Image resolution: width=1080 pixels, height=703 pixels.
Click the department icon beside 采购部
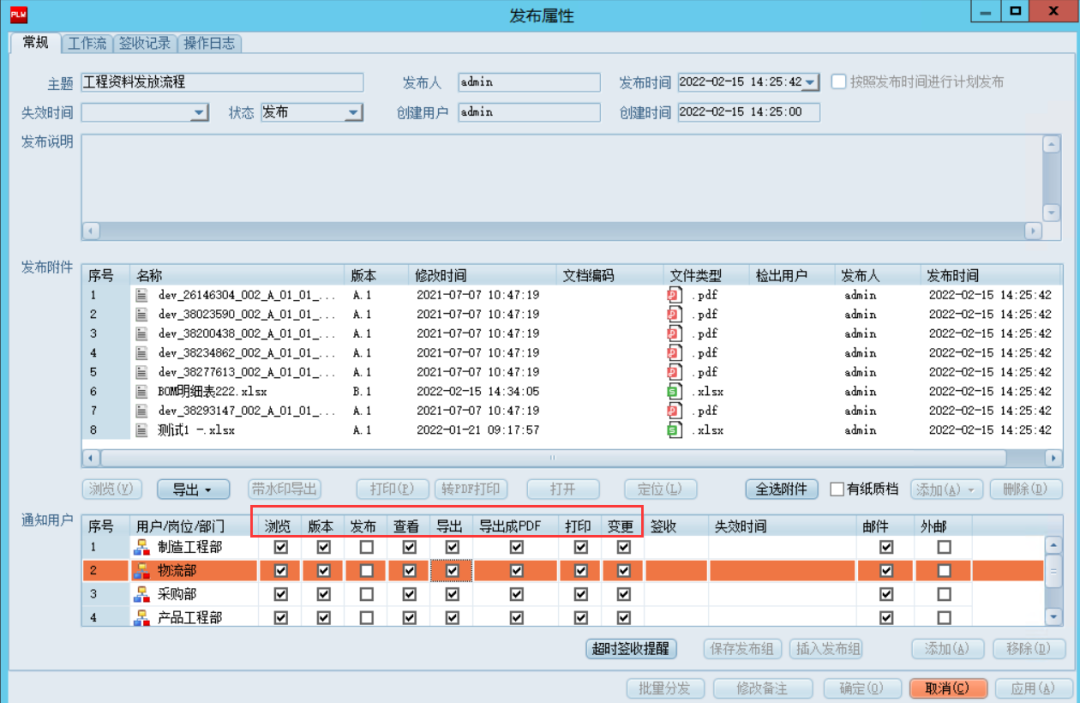141,594
